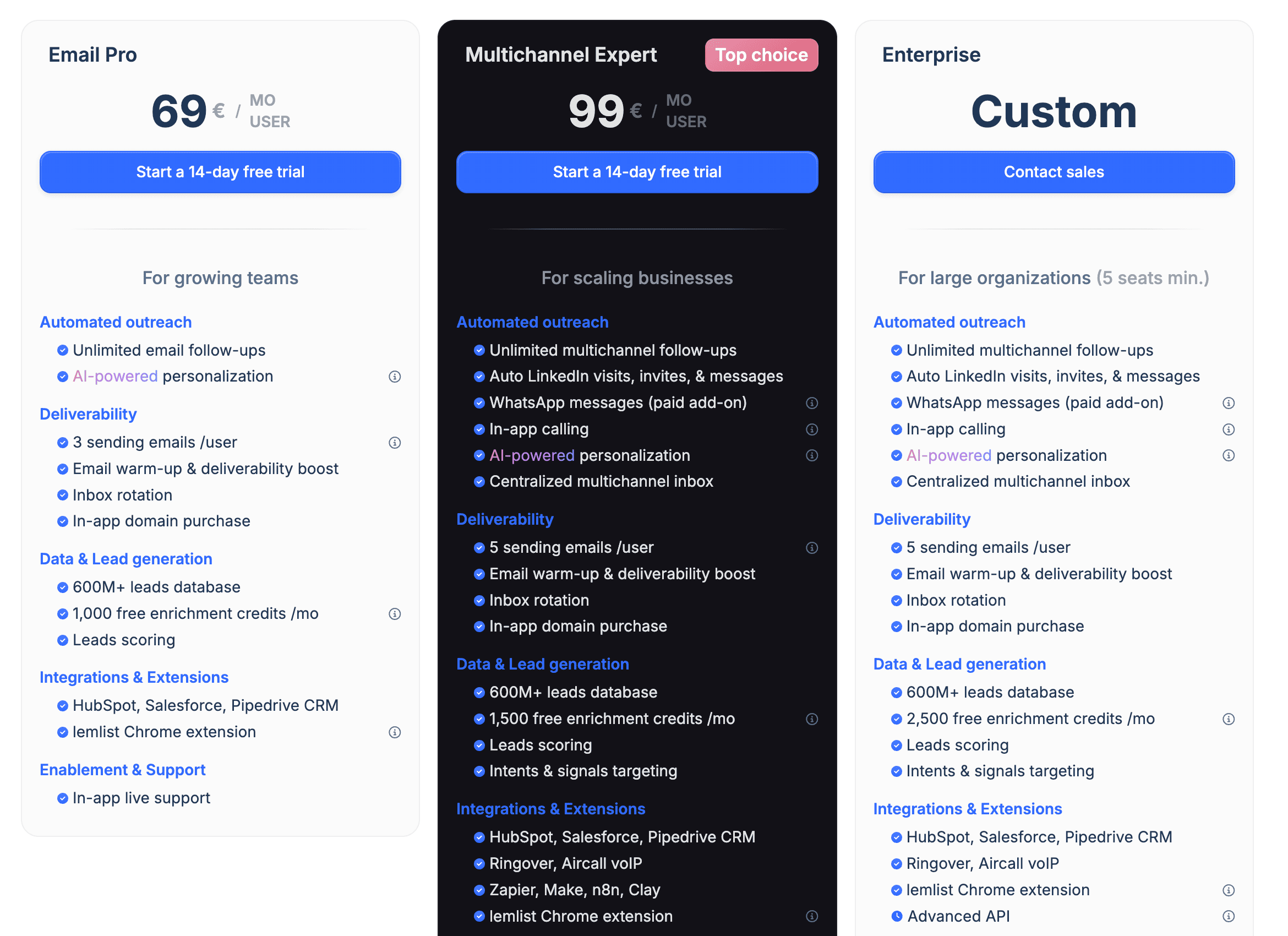Click info icon for Enterprise lemlist Chrome extension
The width and height of the screenshot is (1288, 936).
(x=1229, y=890)
